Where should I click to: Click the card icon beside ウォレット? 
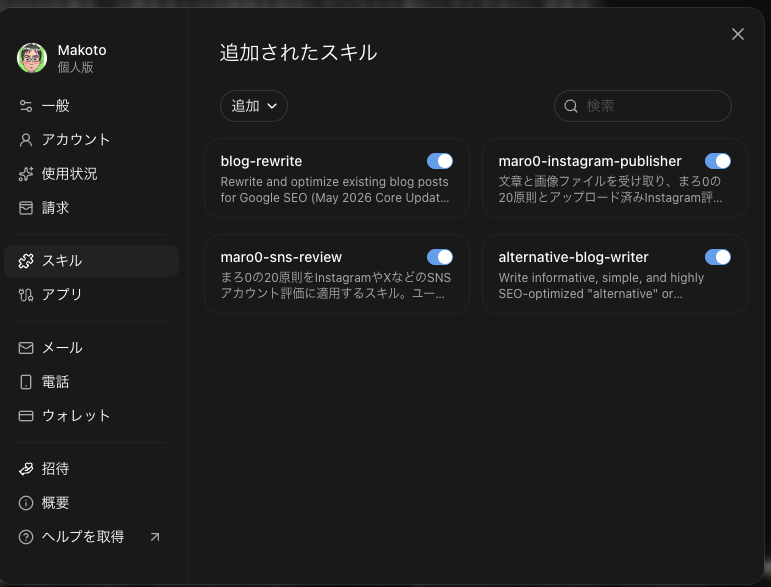(x=26, y=416)
